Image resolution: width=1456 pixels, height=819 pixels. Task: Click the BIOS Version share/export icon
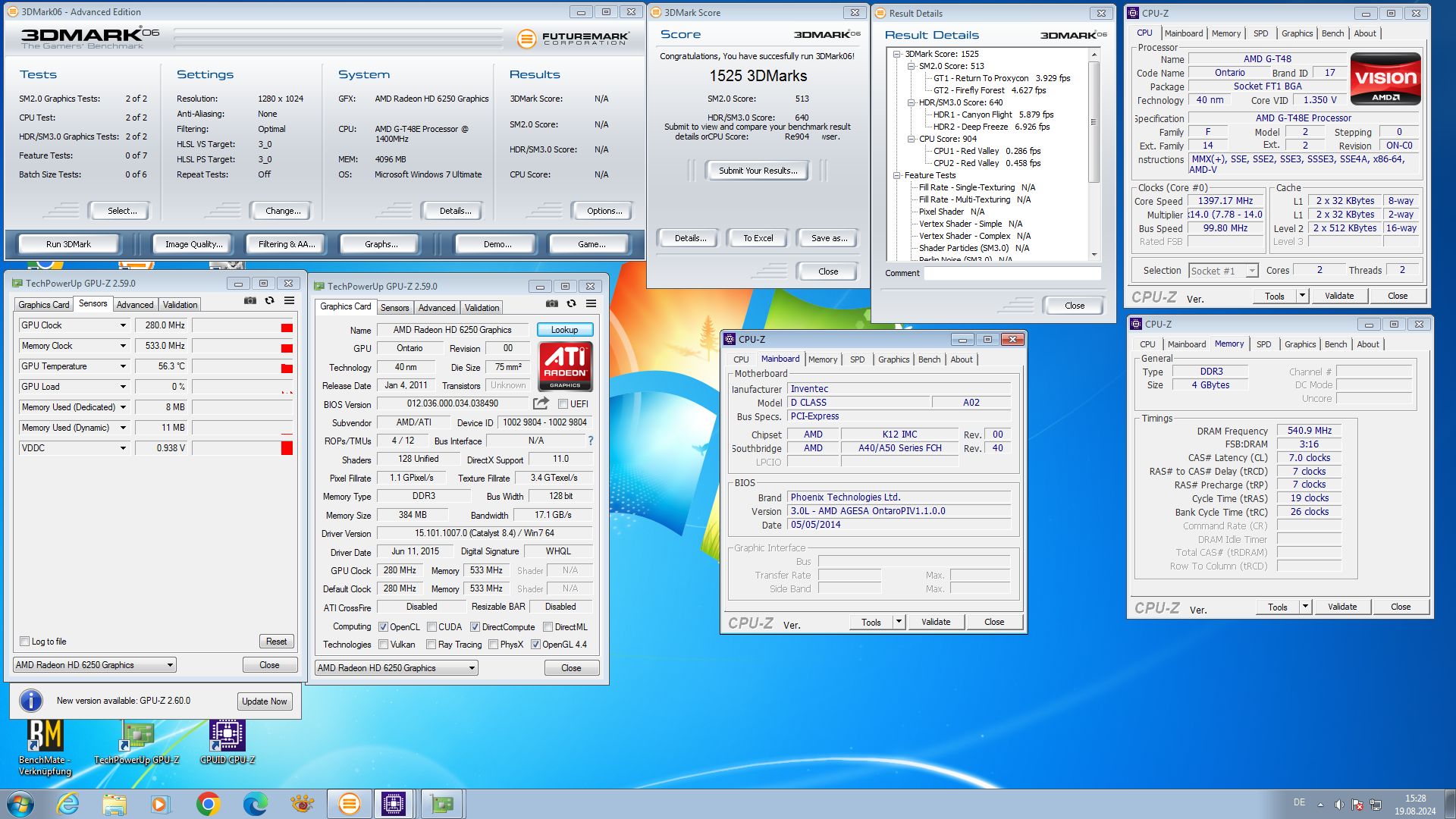pyautogui.click(x=541, y=403)
